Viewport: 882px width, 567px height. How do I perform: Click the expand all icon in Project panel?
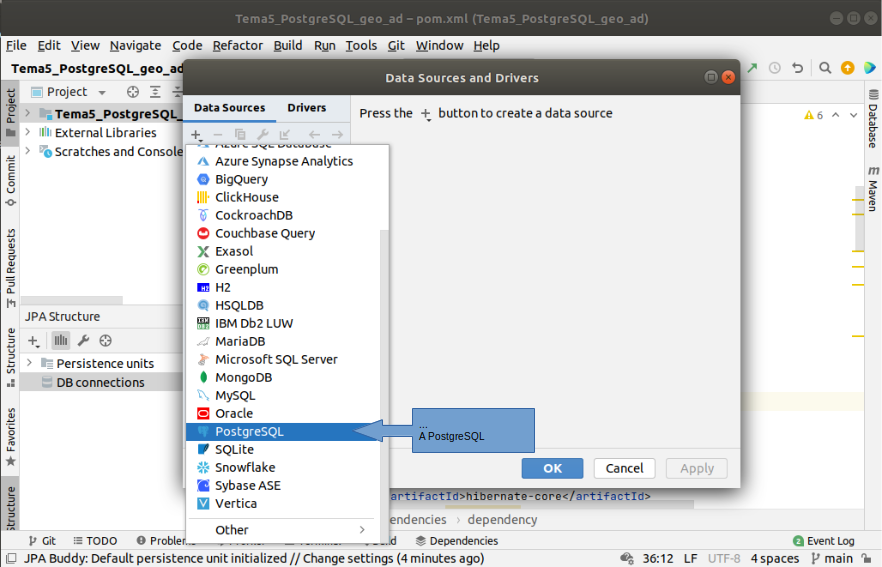tap(155, 92)
